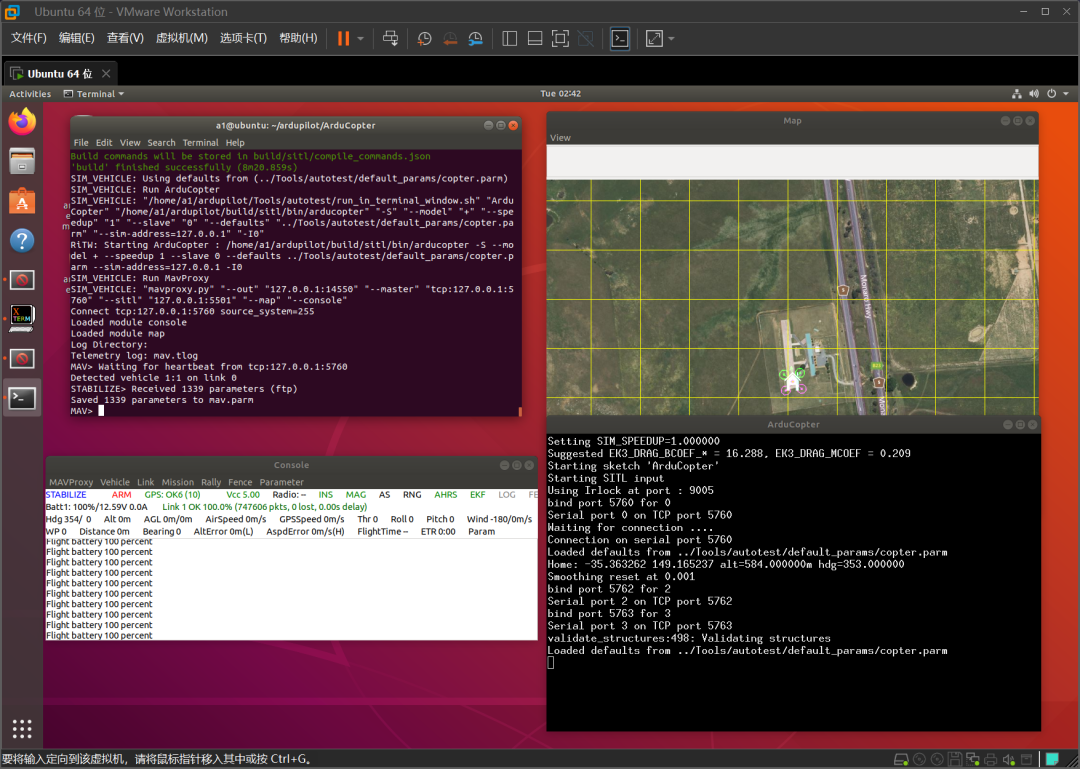
Task: Enter VMware full screen mode icon
Action: (x=560, y=38)
